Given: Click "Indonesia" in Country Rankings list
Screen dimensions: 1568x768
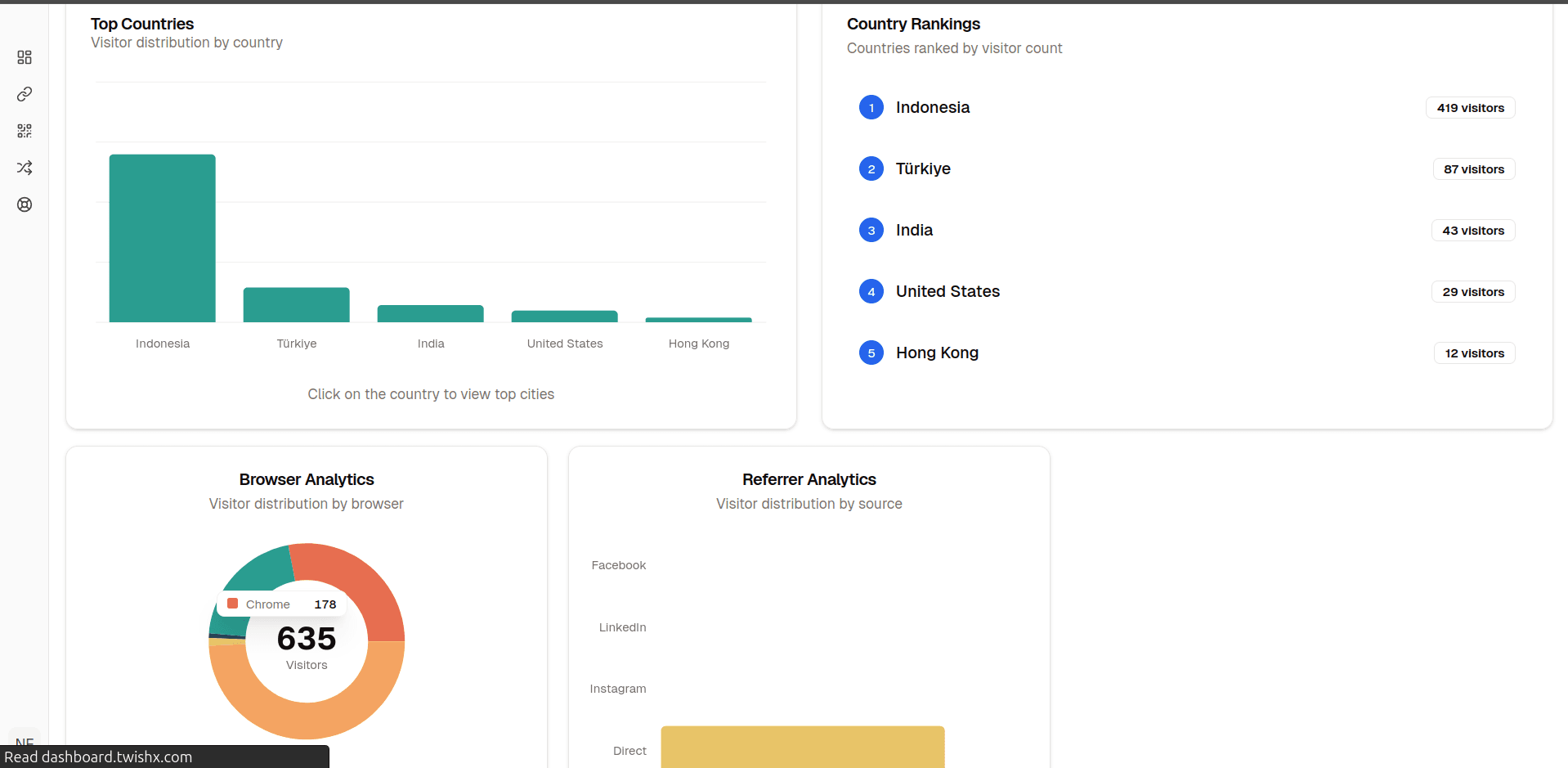Looking at the screenshot, I should point(933,107).
